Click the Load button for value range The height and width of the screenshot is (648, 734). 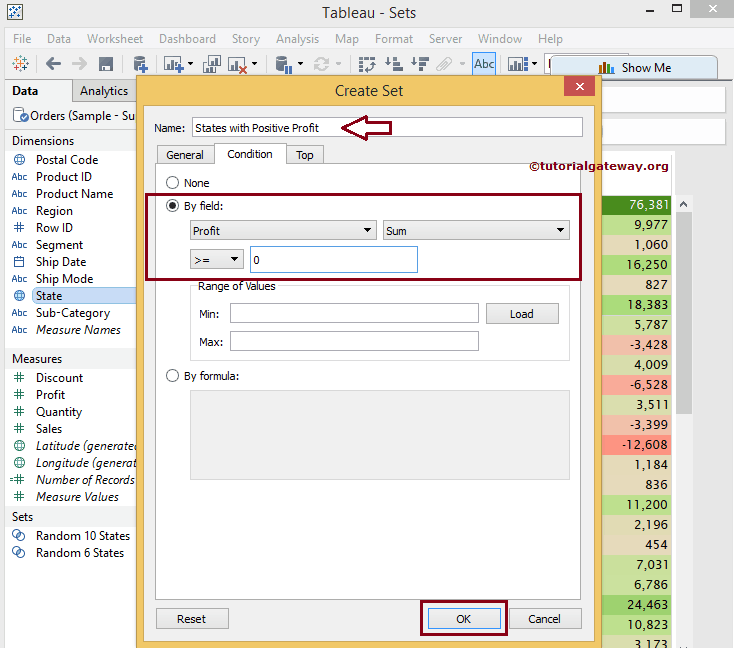coord(522,314)
